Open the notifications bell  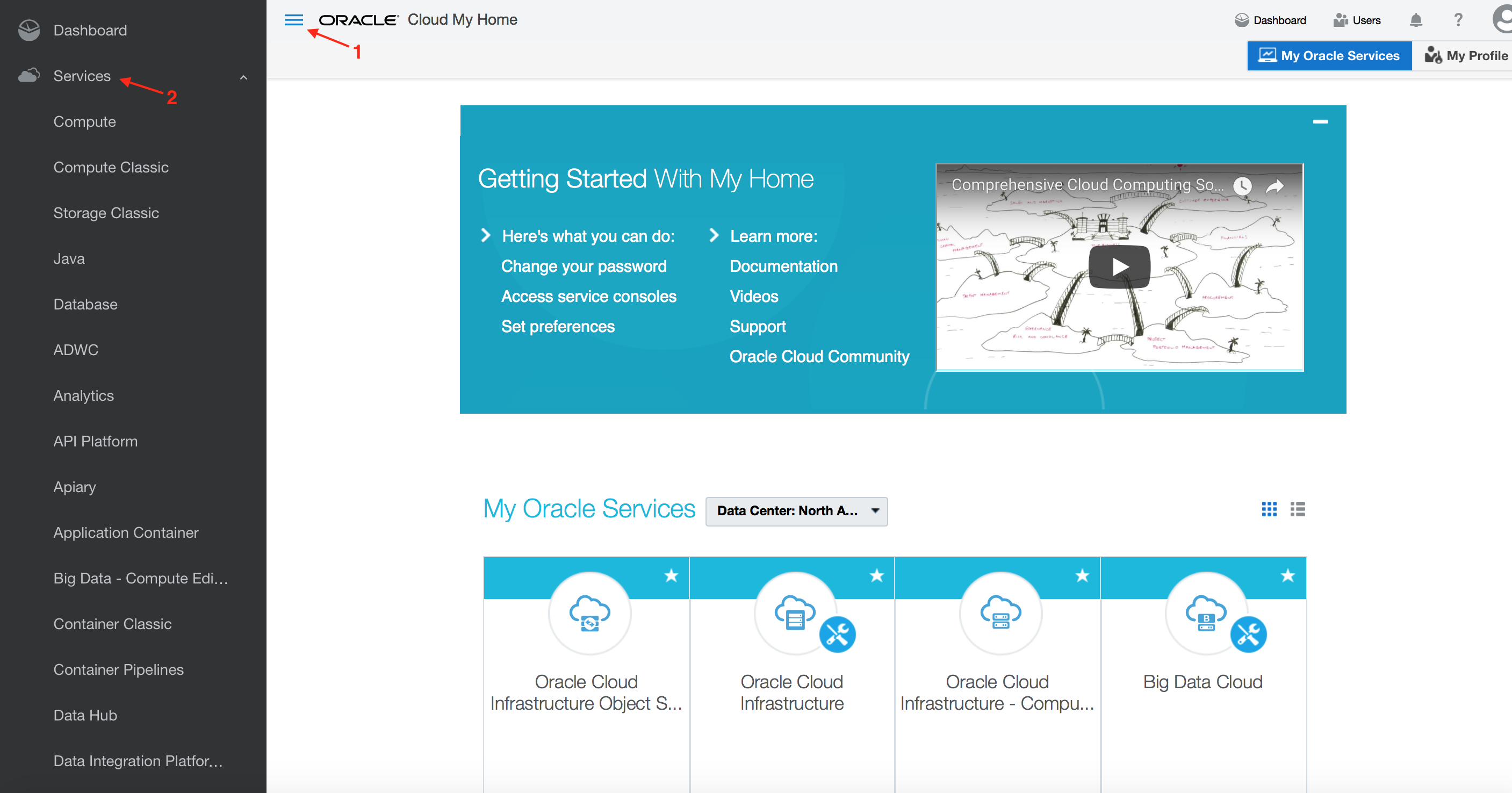[x=1416, y=20]
